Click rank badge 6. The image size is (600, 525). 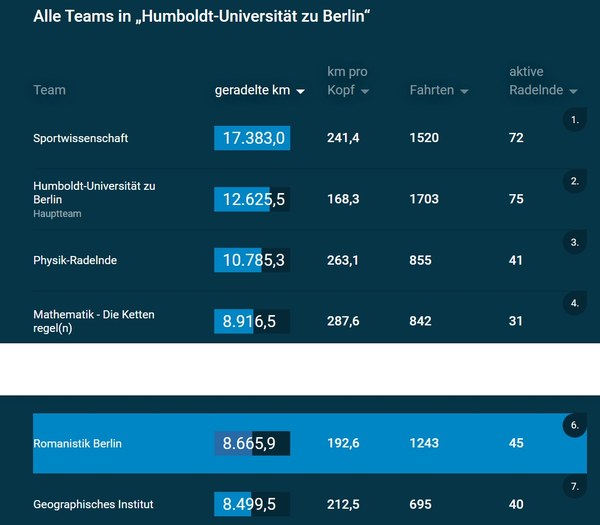(575, 425)
